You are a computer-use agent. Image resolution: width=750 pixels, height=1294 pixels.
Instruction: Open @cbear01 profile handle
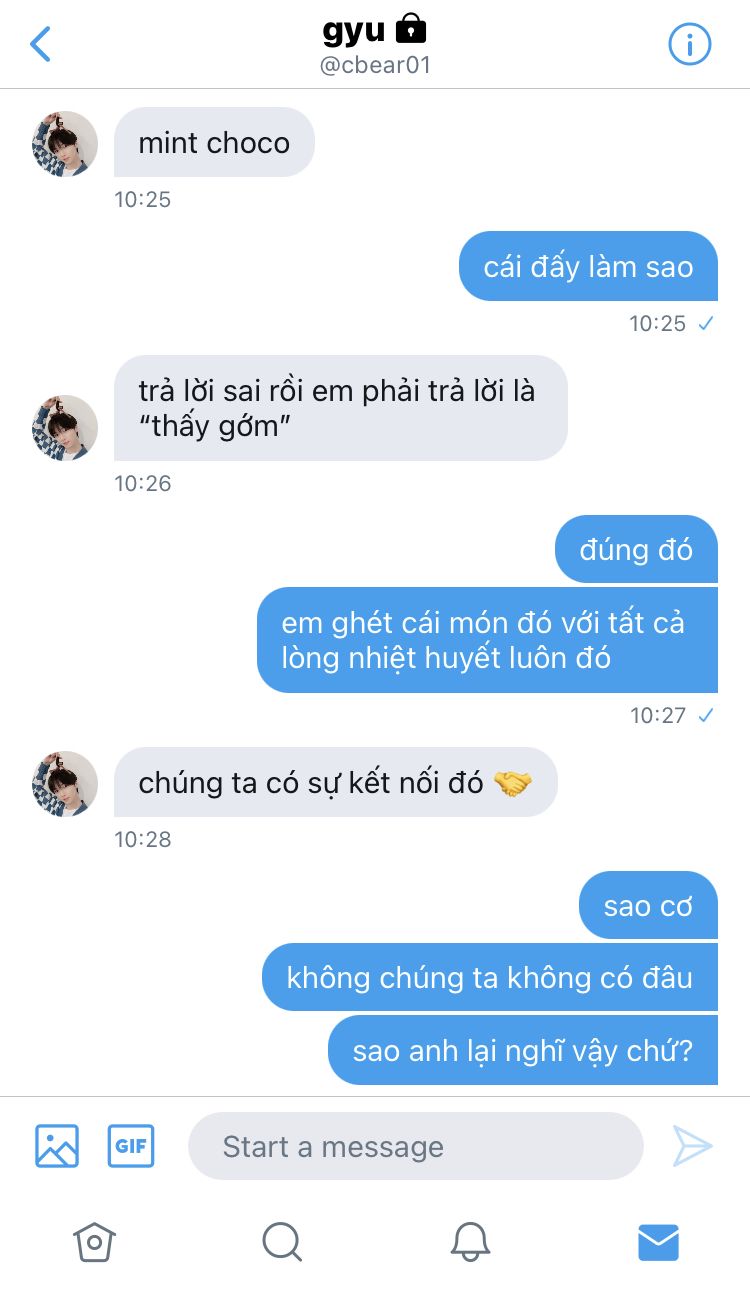(375, 66)
